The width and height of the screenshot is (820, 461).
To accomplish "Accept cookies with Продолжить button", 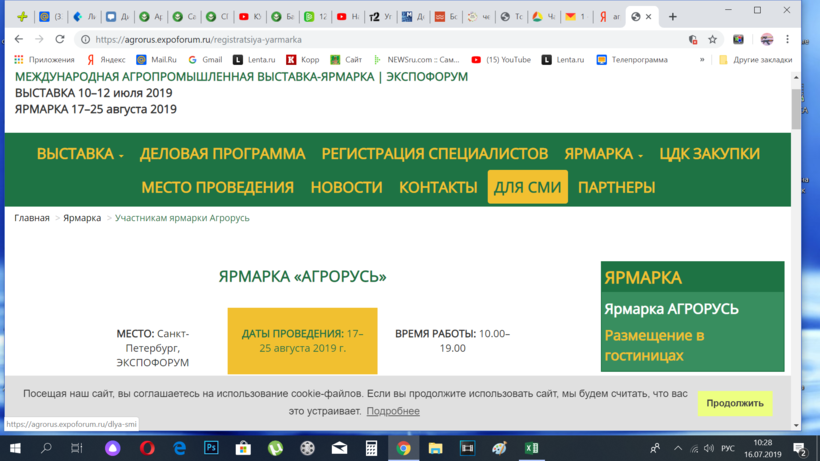I will pyautogui.click(x=735, y=403).
